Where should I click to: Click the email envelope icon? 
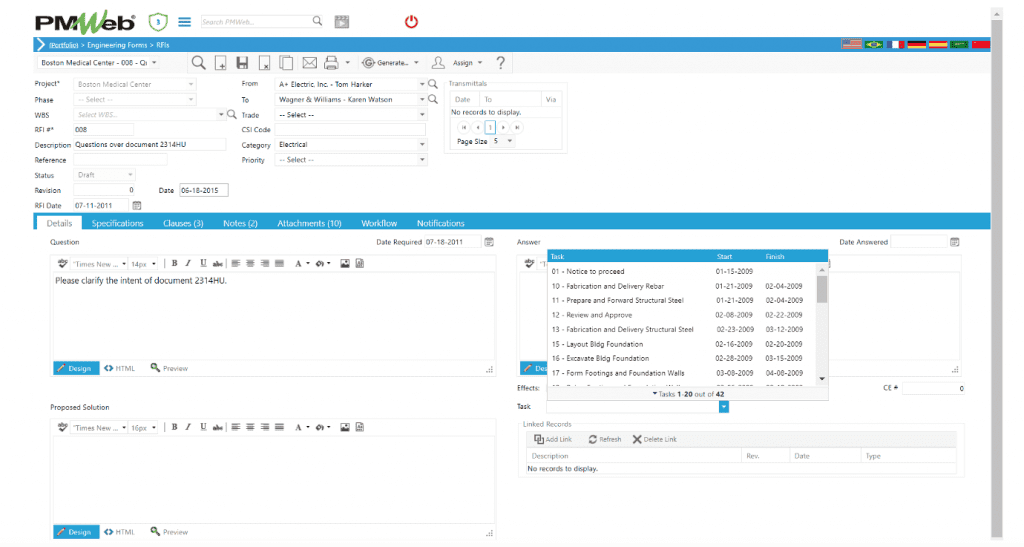pos(310,63)
